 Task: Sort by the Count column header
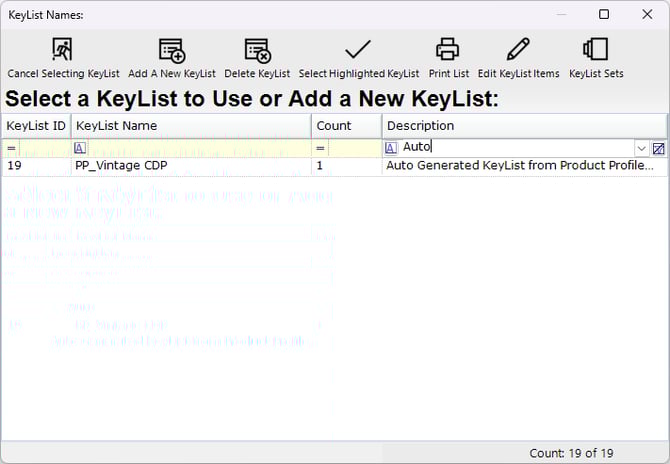346,126
